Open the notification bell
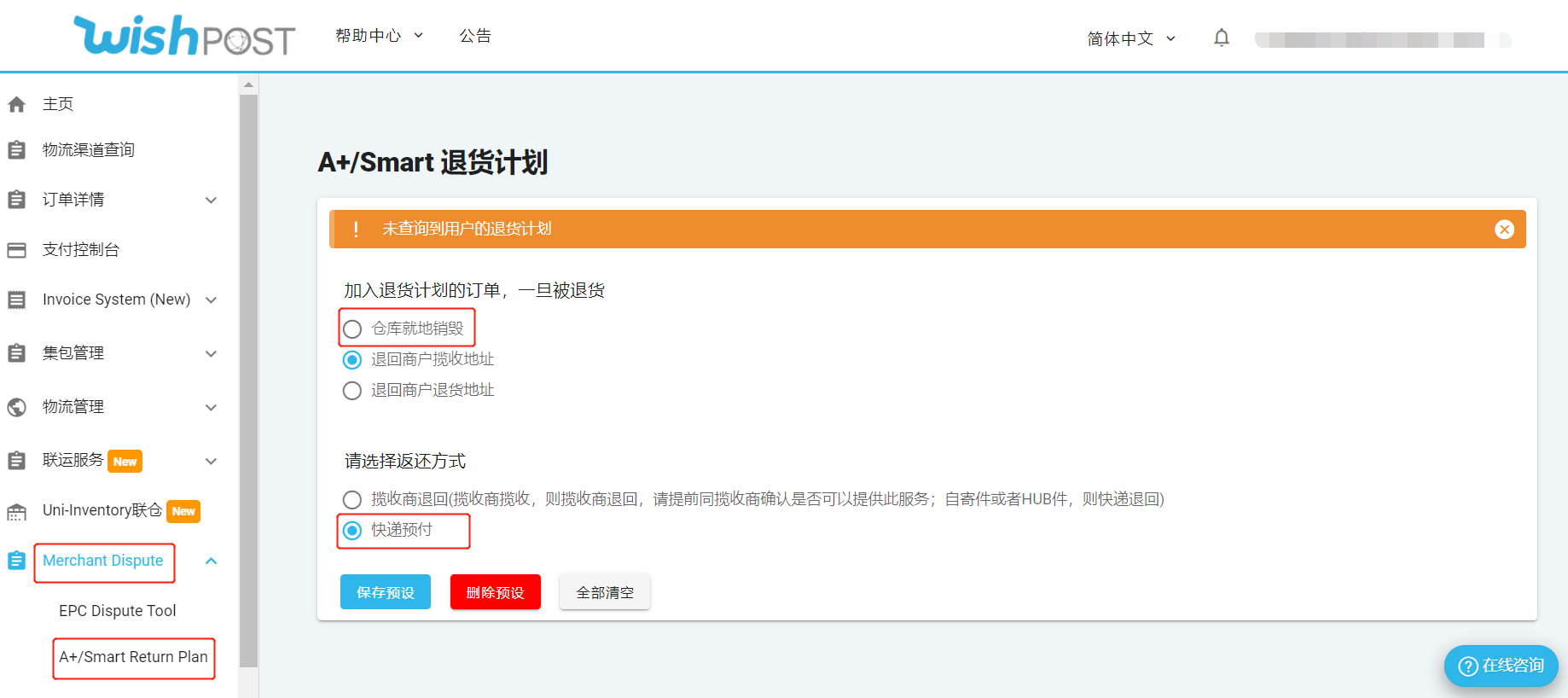The image size is (1568, 698). tap(1221, 38)
